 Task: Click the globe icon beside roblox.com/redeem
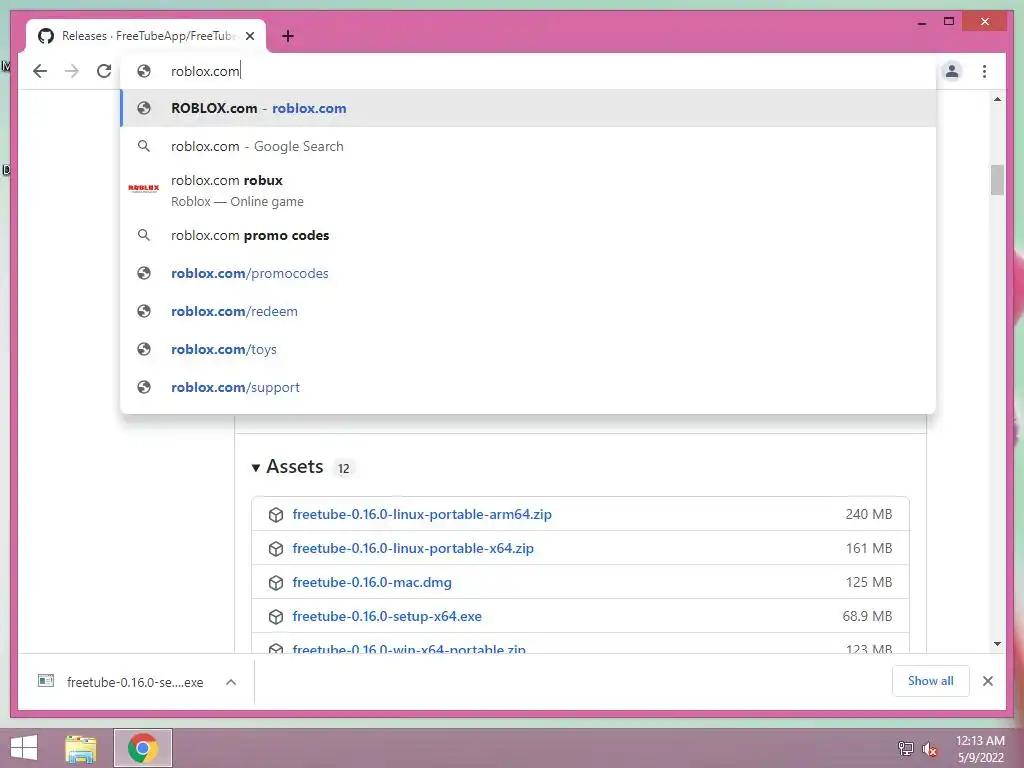tap(144, 311)
